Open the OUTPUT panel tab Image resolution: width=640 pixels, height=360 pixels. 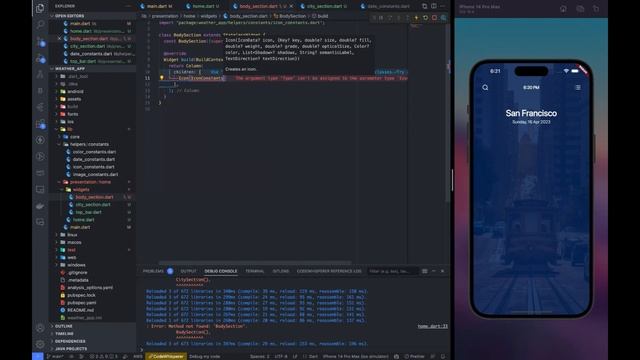click(x=189, y=271)
